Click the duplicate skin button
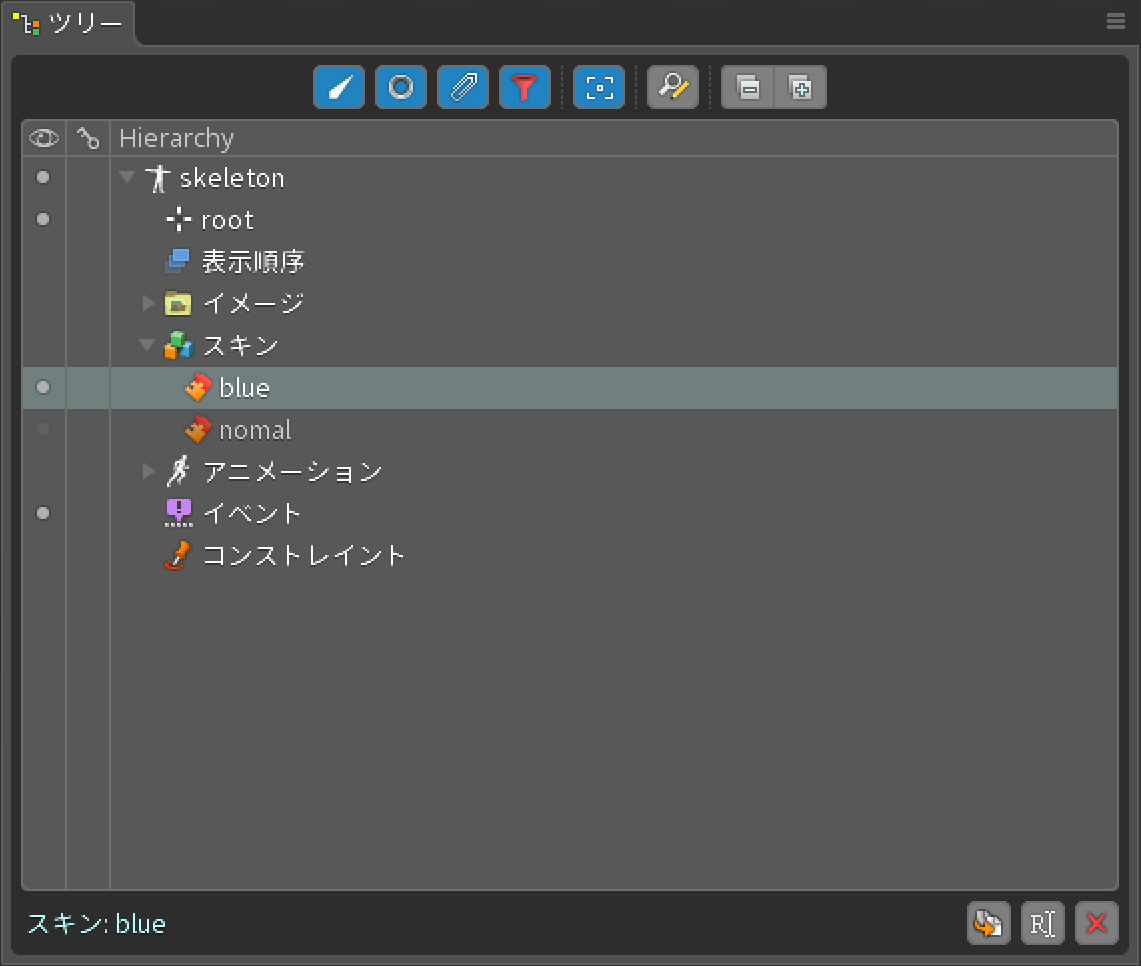Screen dimensions: 1141x966 click(988, 924)
